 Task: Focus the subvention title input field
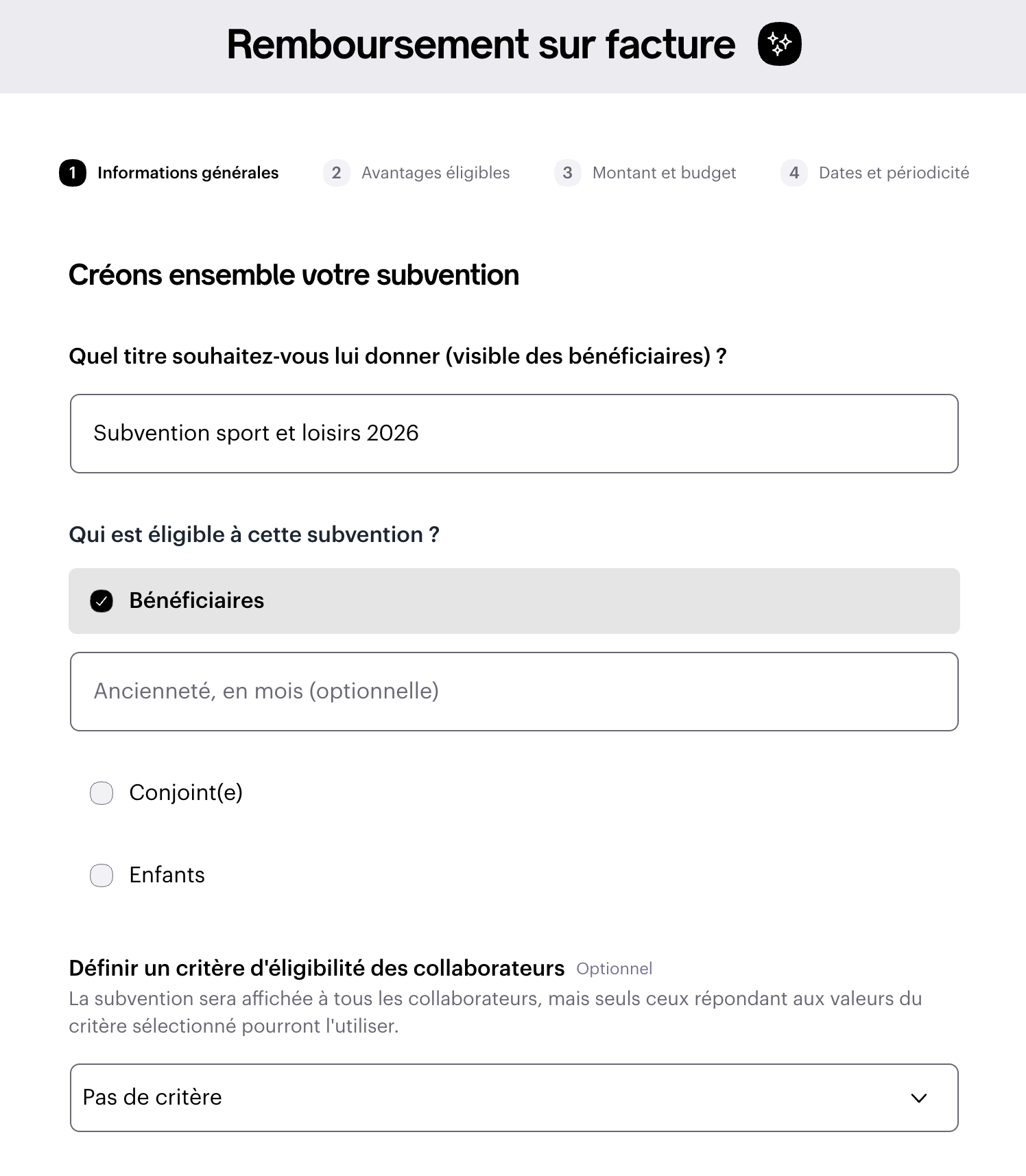[x=514, y=434]
